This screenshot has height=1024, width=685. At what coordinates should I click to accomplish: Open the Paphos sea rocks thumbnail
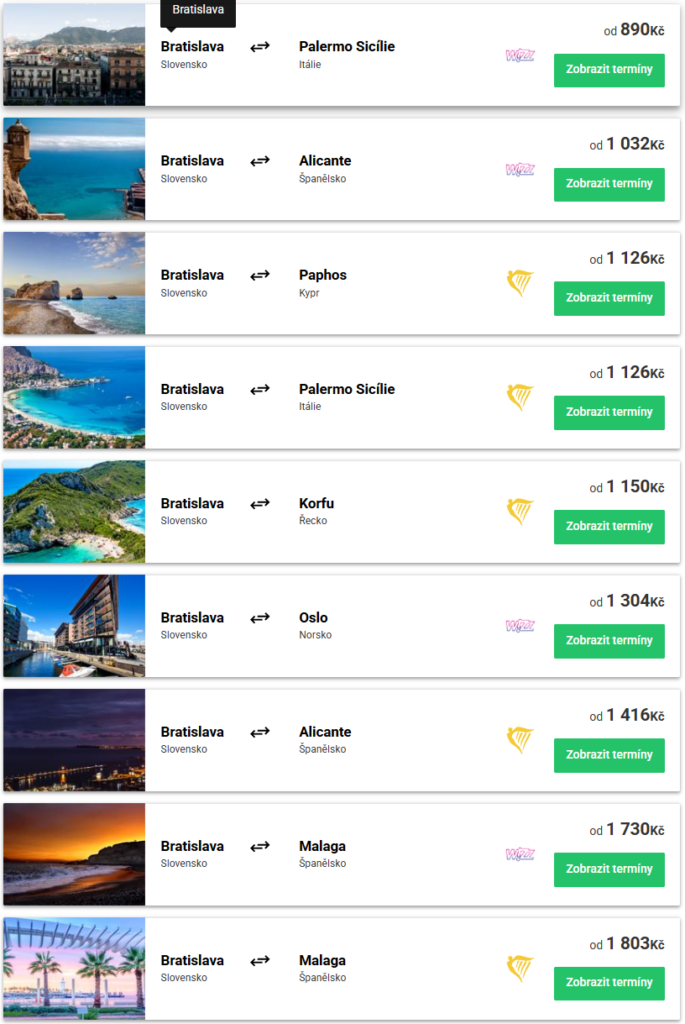click(x=74, y=284)
